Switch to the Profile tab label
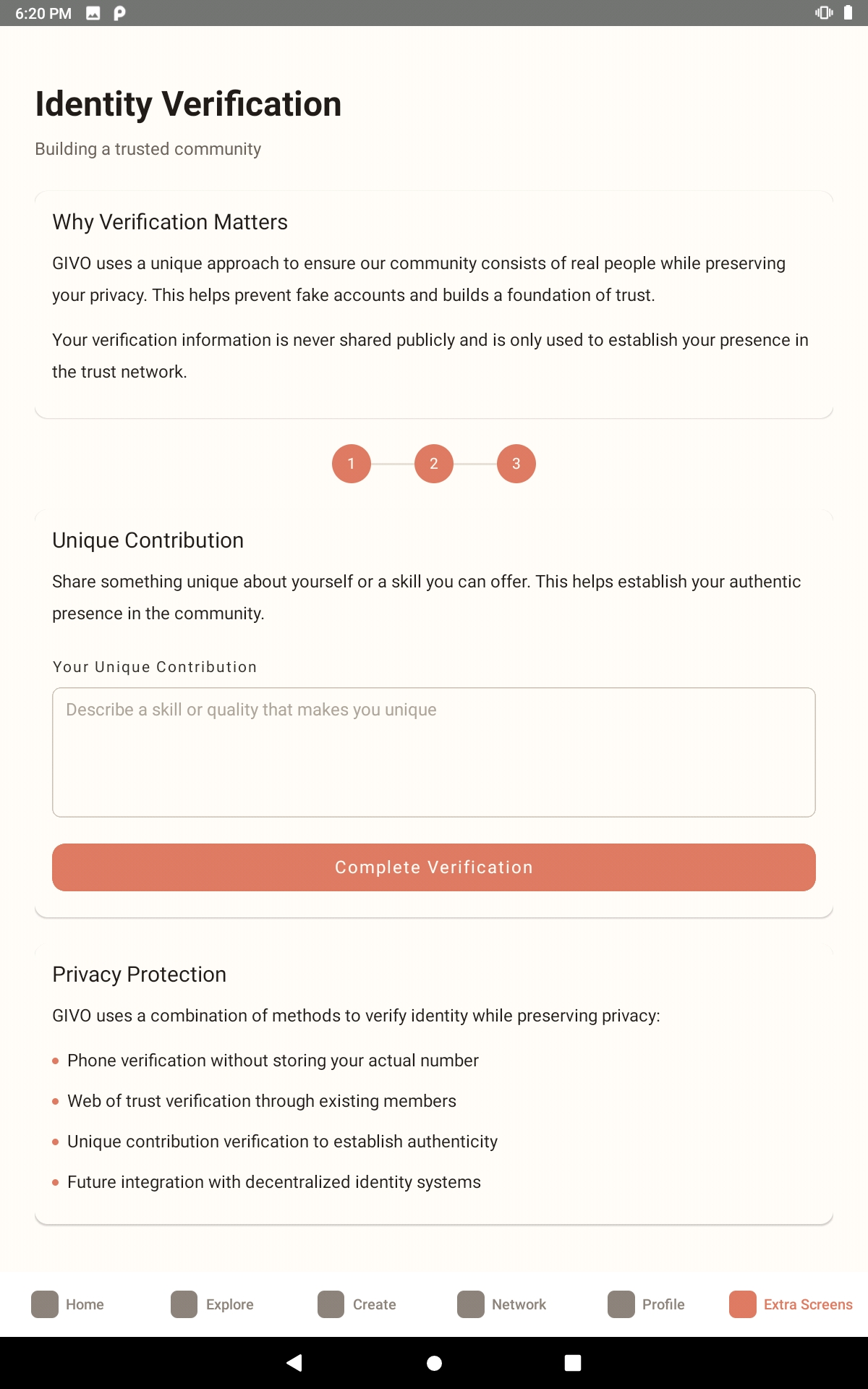The height and width of the screenshot is (1389, 868). [663, 1304]
